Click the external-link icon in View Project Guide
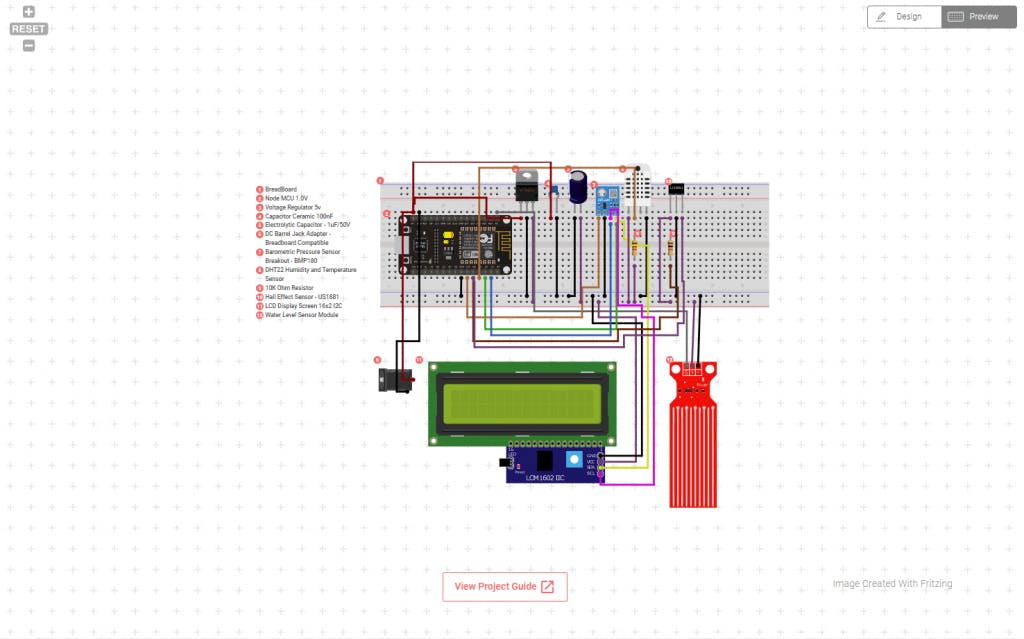The width and height of the screenshot is (1024, 639). coord(547,586)
